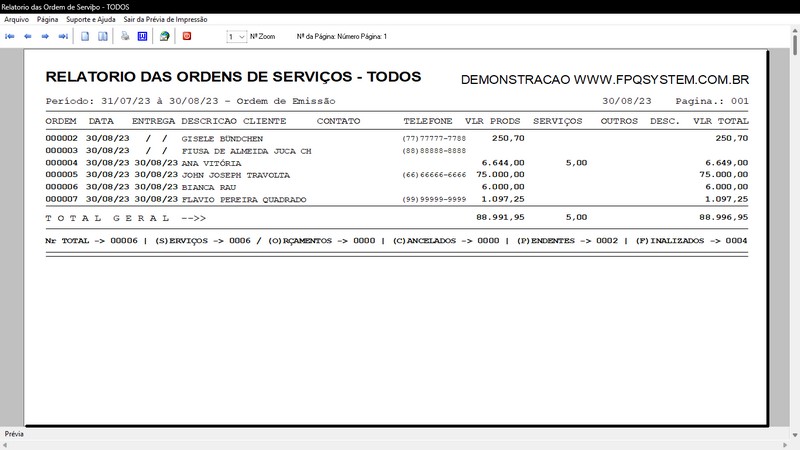Click phone (99)99999-9999
Screen dimensions: 800x450
(434, 199)
